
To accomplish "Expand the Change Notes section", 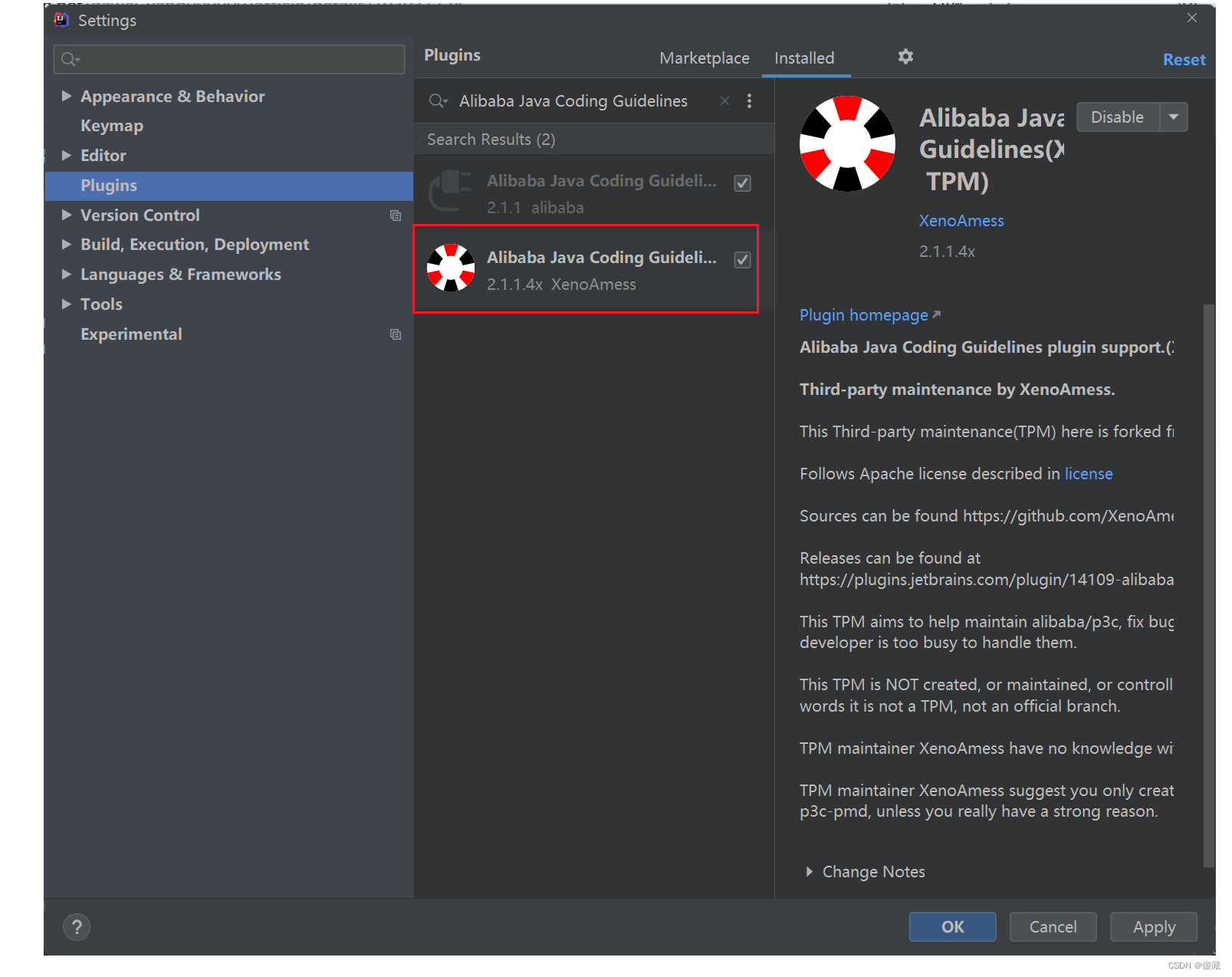I will pos(809,872).
